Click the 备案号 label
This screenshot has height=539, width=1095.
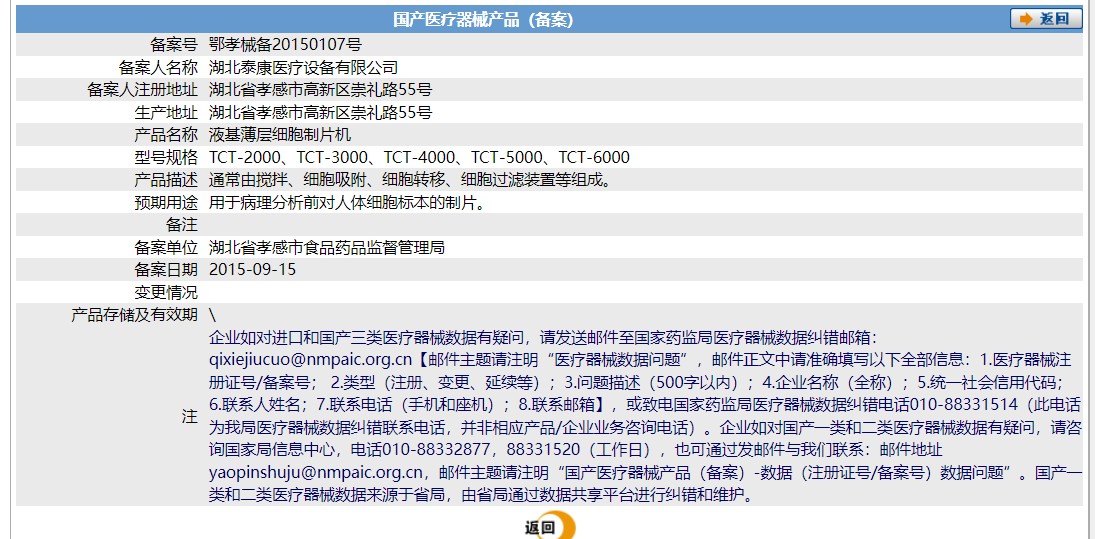click(174, 45)
